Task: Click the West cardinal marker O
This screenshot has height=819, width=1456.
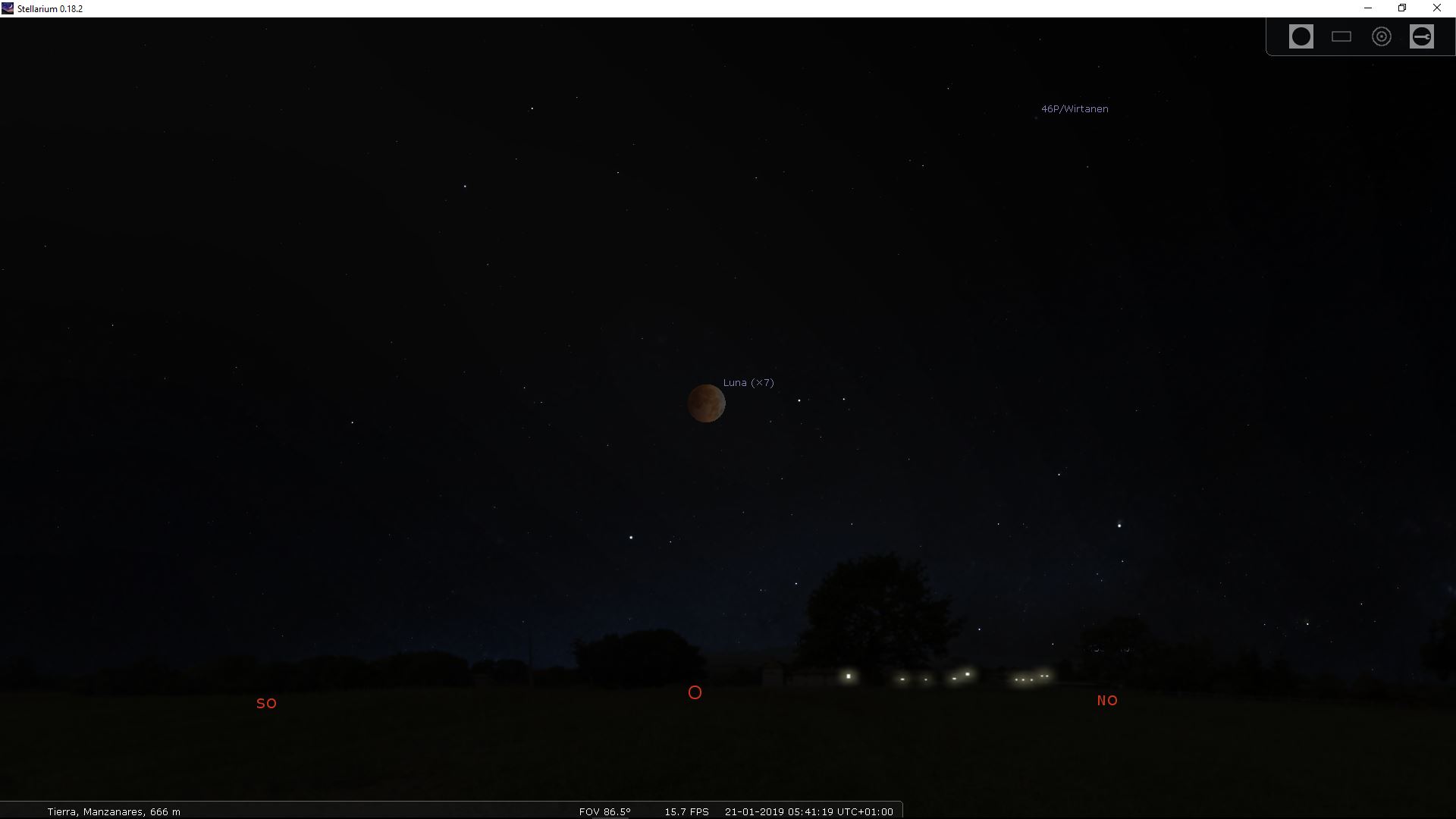Action: (x=695, y=692)
